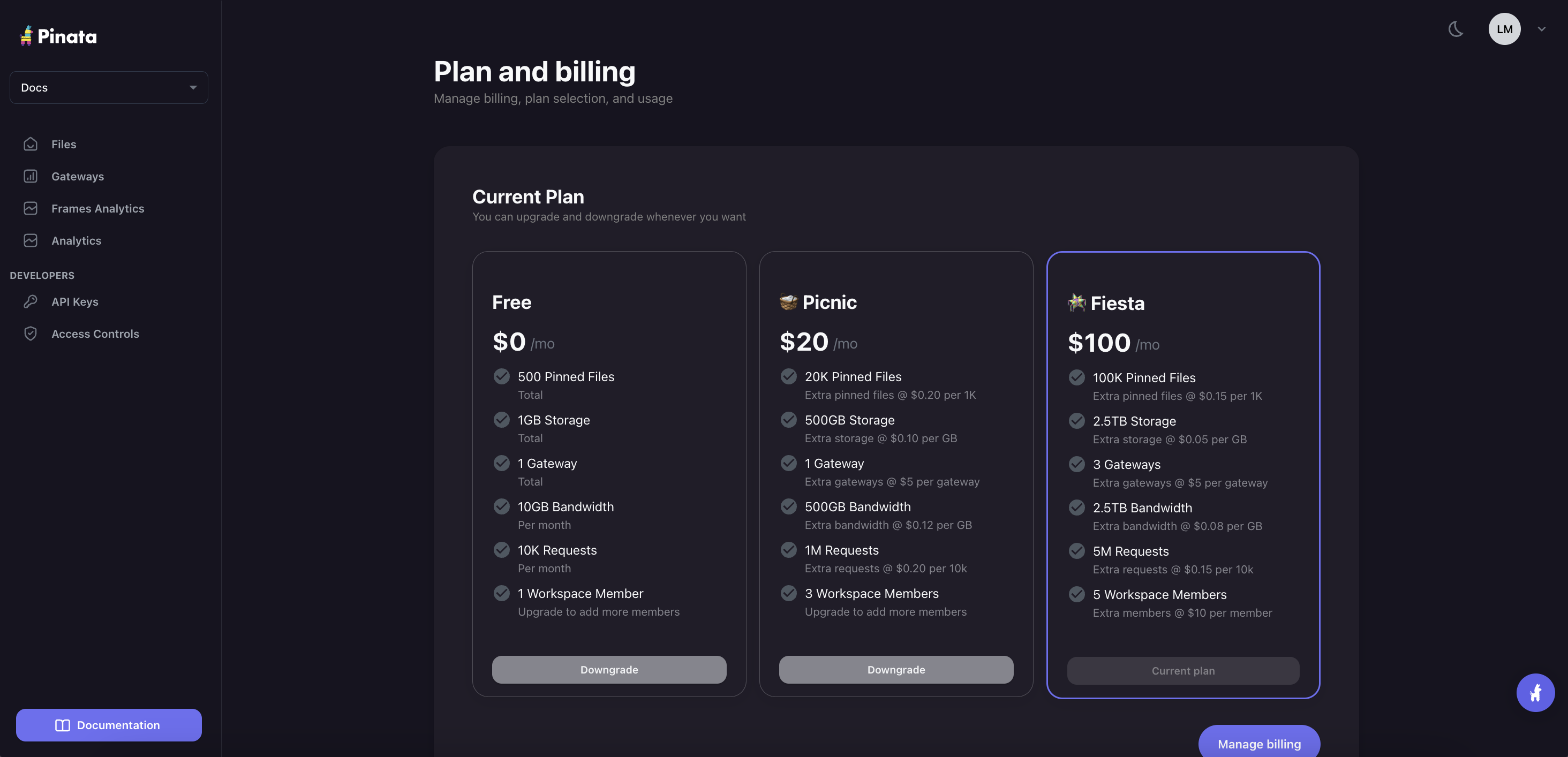Select Files in the navigation menu
This screenshot has width=1568, height=757.
pyautogui.click(x=63, y=143)
